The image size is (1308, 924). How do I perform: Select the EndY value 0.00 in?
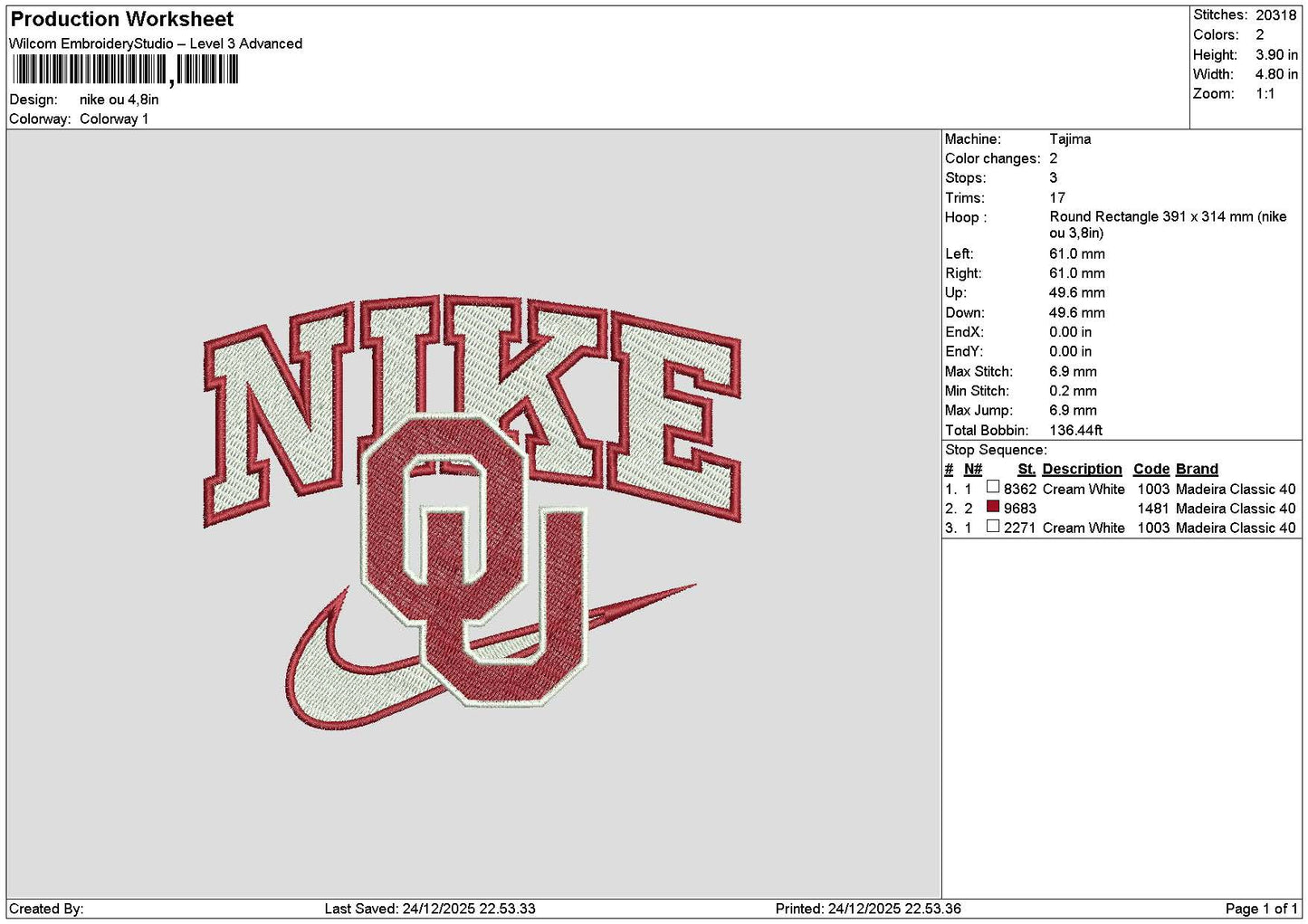[x=1071, y=351]
